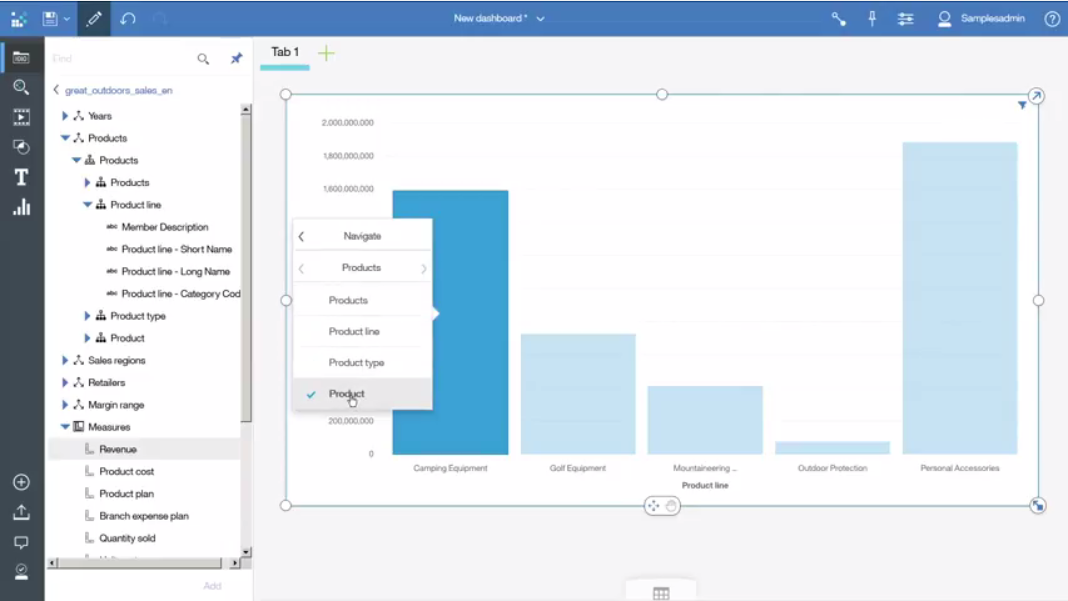Expand the Years dimension
The height and width of the screenshot is (601, 1068).
click(x=65, y=116)
